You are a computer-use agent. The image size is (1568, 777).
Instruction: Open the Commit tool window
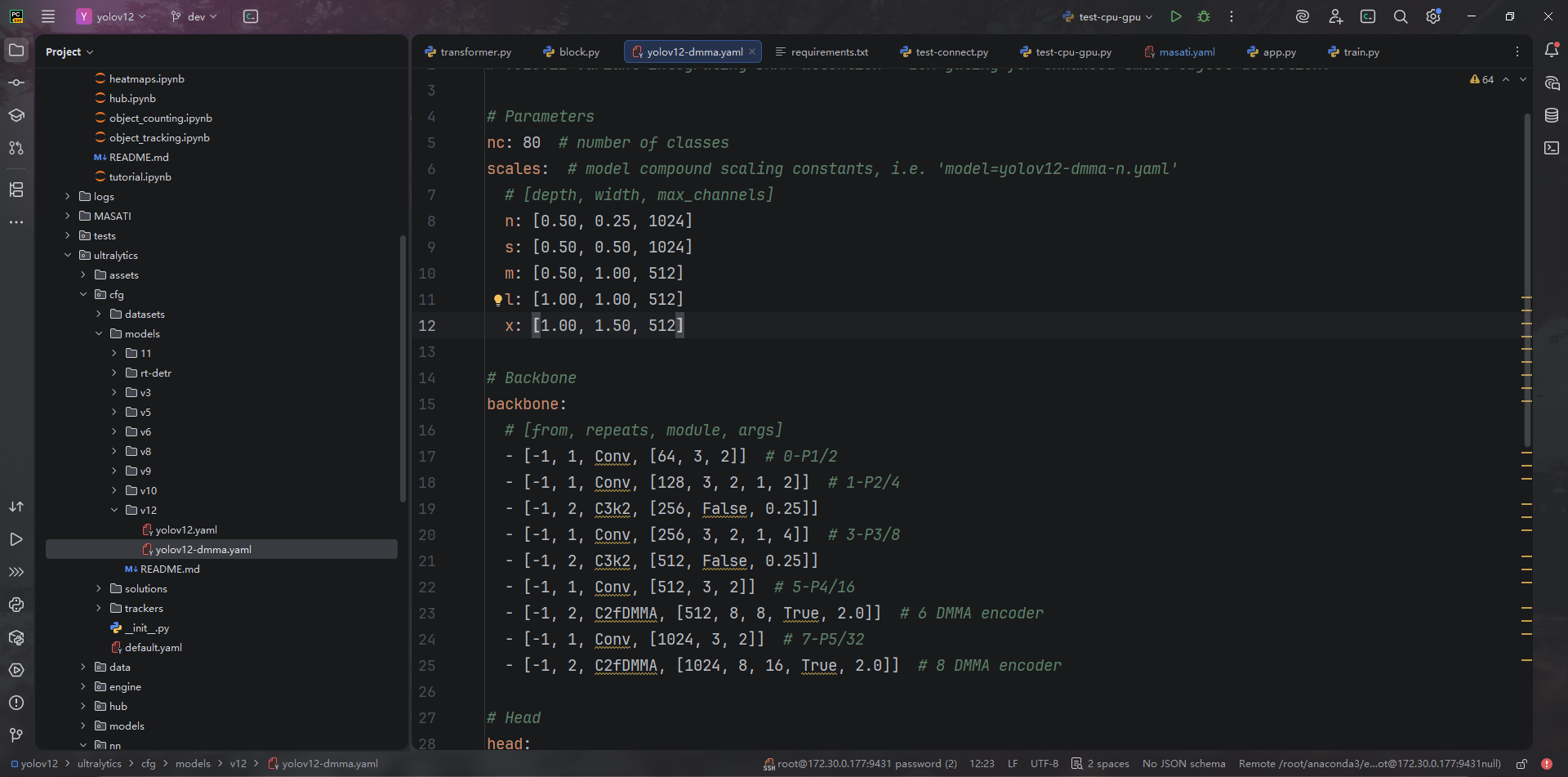coord(16,83)
